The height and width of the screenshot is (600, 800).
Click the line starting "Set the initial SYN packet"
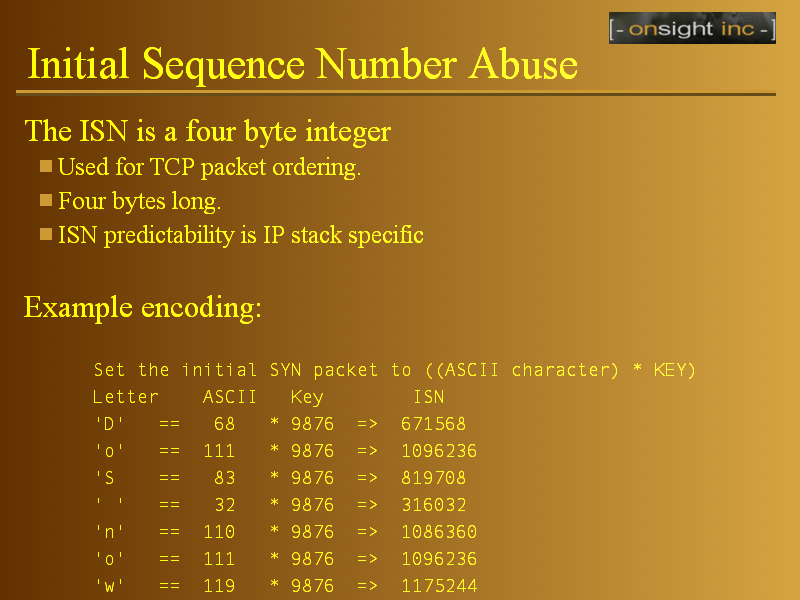(394, 370)
